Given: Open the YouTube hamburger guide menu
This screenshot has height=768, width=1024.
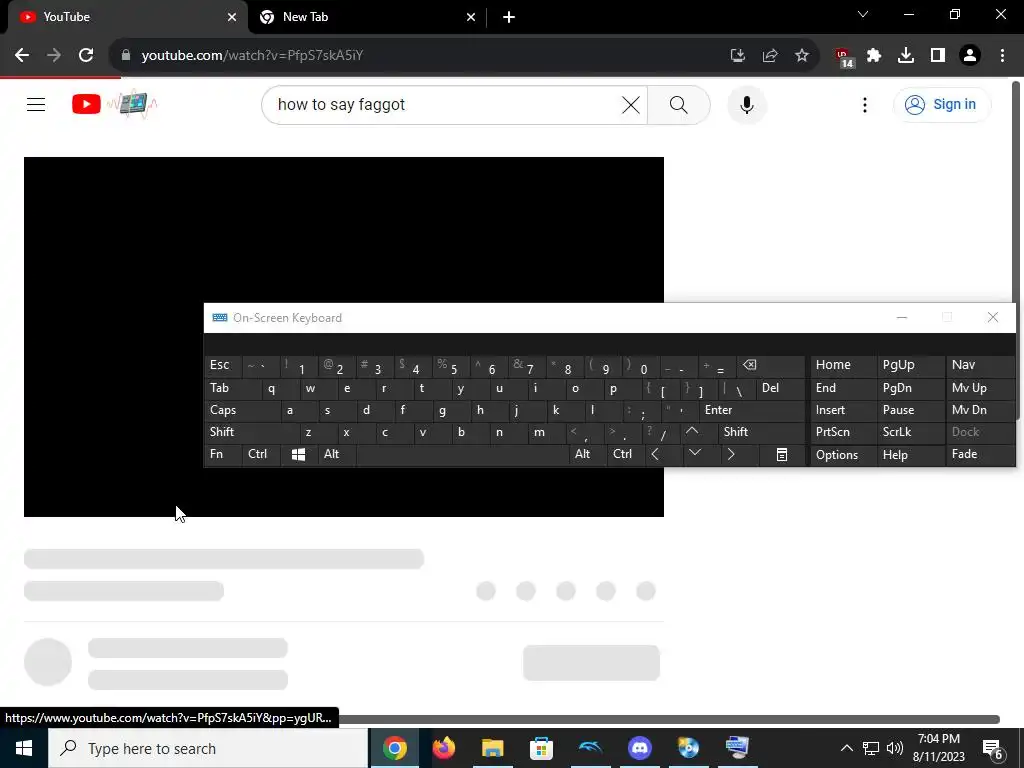Looking at the screenshot, I should (36, 104).
